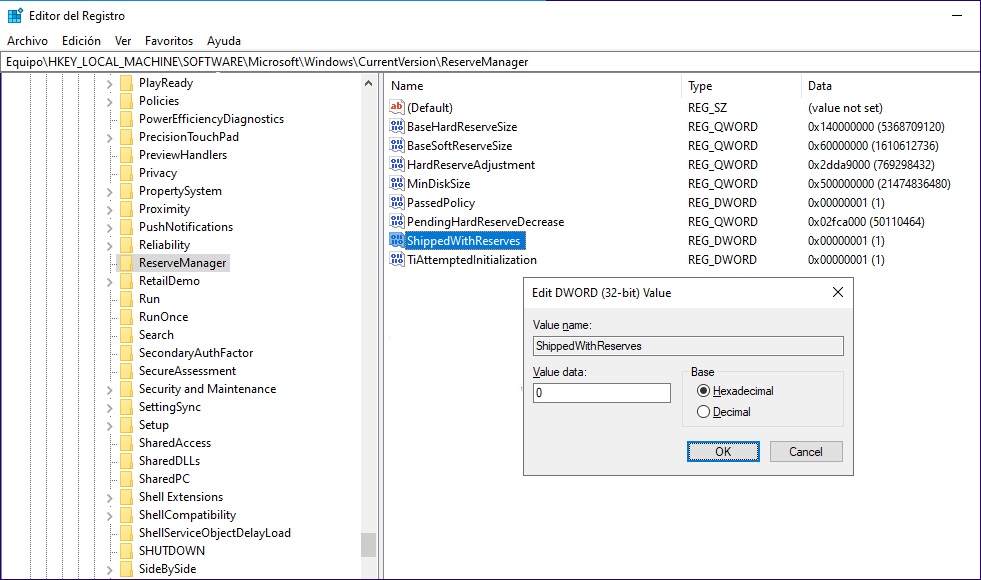Viewport: 981px width, 580px height.
Task: Click the ReserveManager folder icon
Action: pos(126,263)
